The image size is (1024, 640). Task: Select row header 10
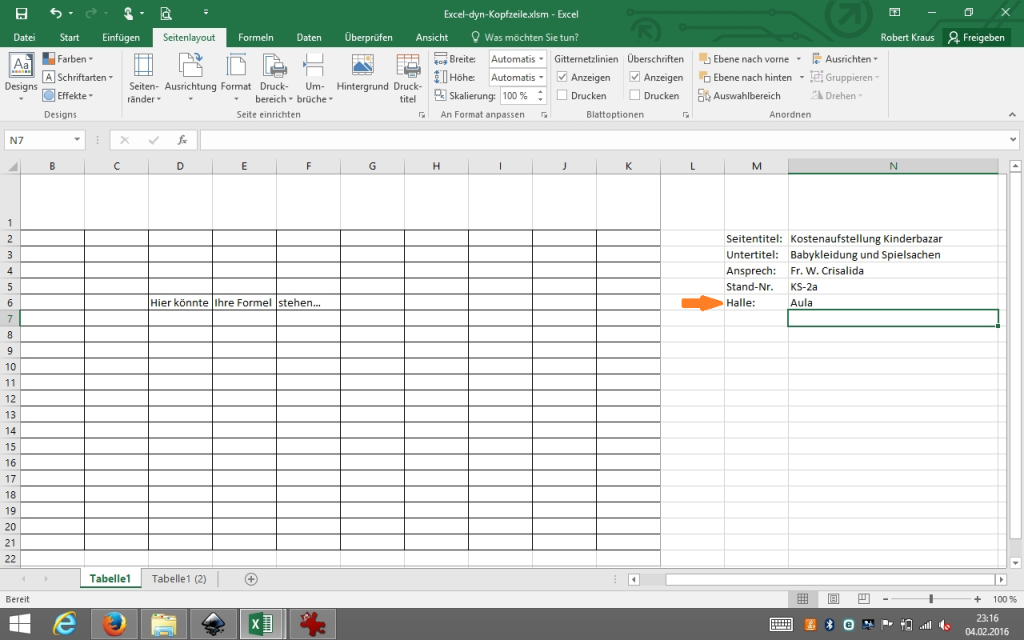coord(10,366)
